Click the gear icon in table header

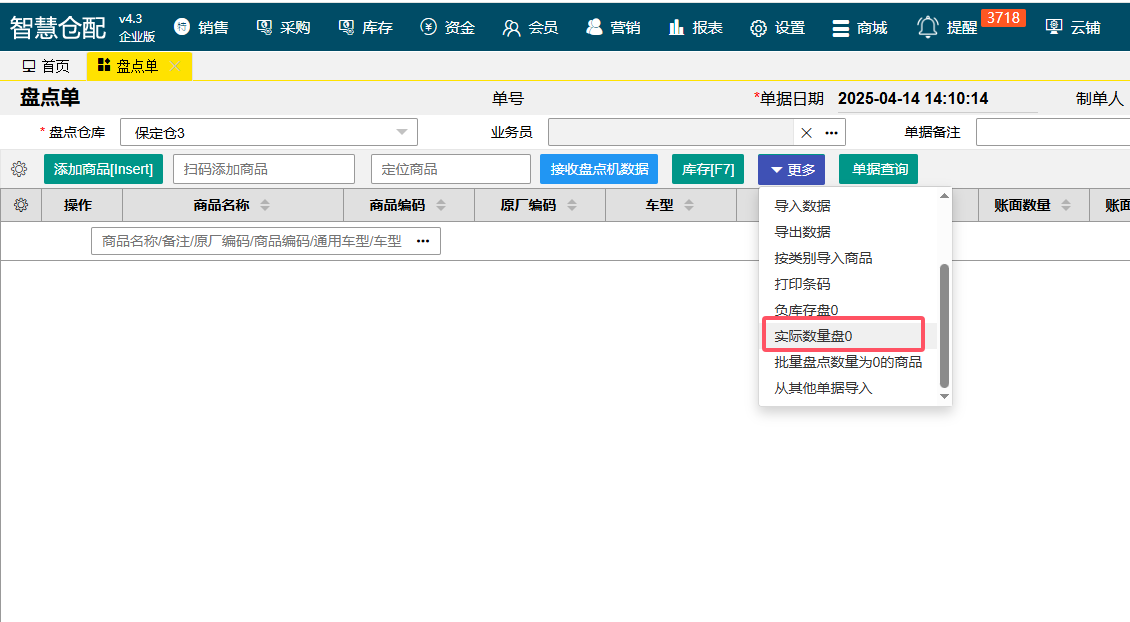(20, 205)
